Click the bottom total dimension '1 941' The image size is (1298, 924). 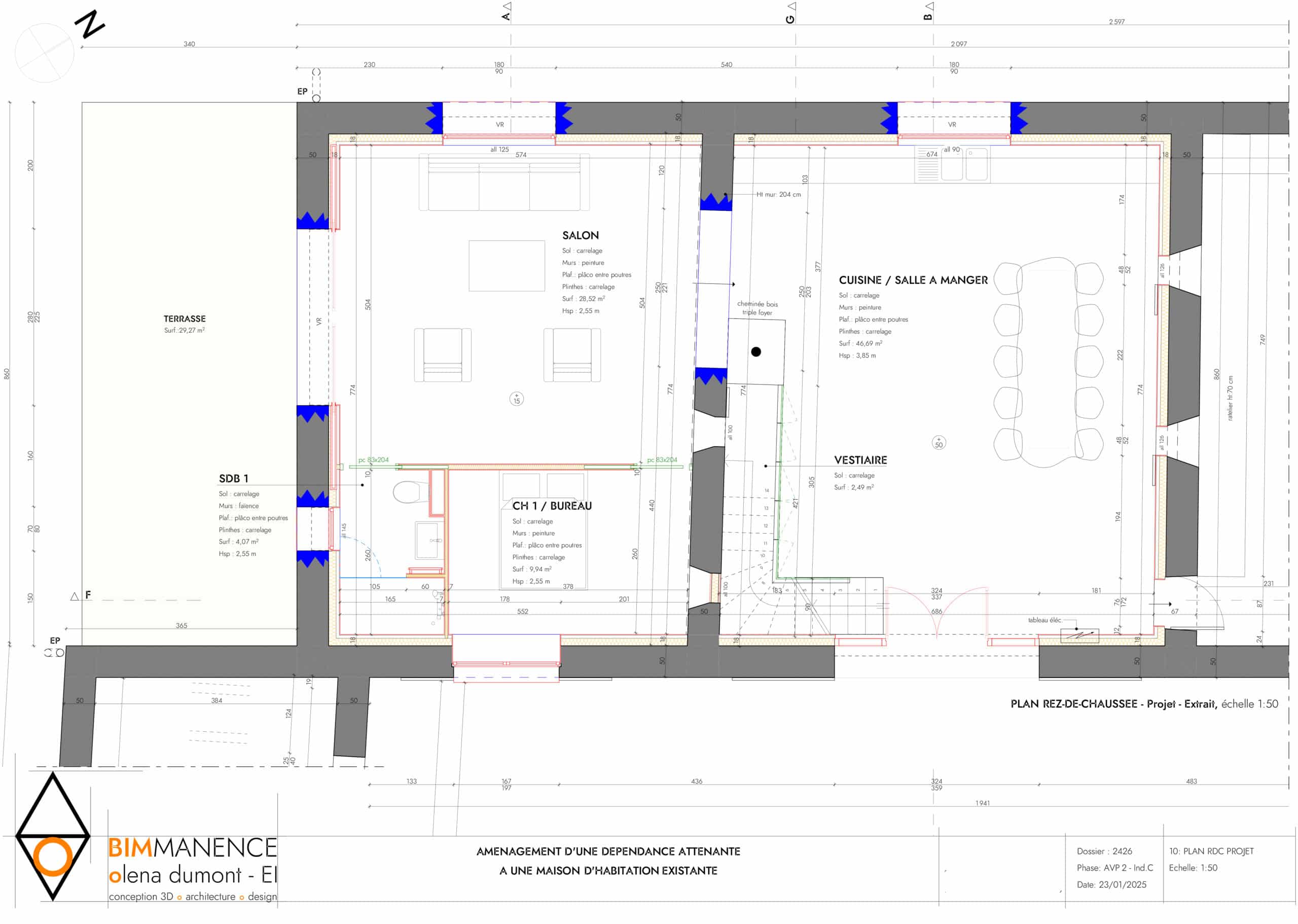[982, 803]
